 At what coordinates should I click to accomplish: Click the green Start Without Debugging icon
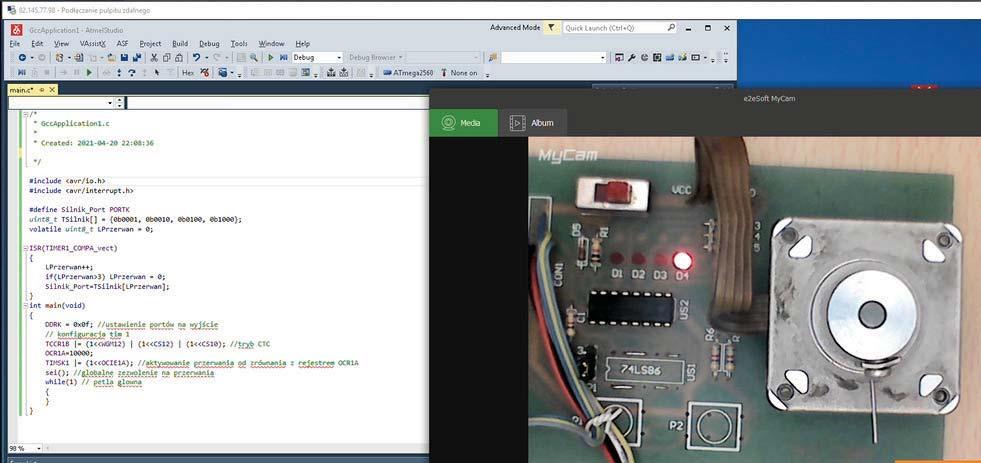tap(271, 57)
